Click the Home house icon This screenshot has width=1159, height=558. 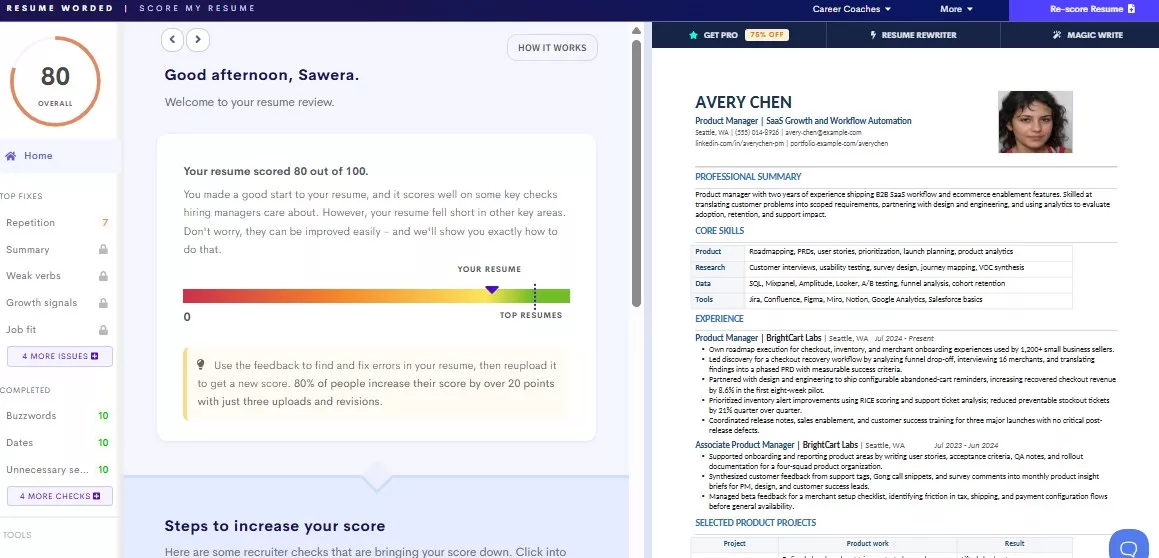click(10, 156)
